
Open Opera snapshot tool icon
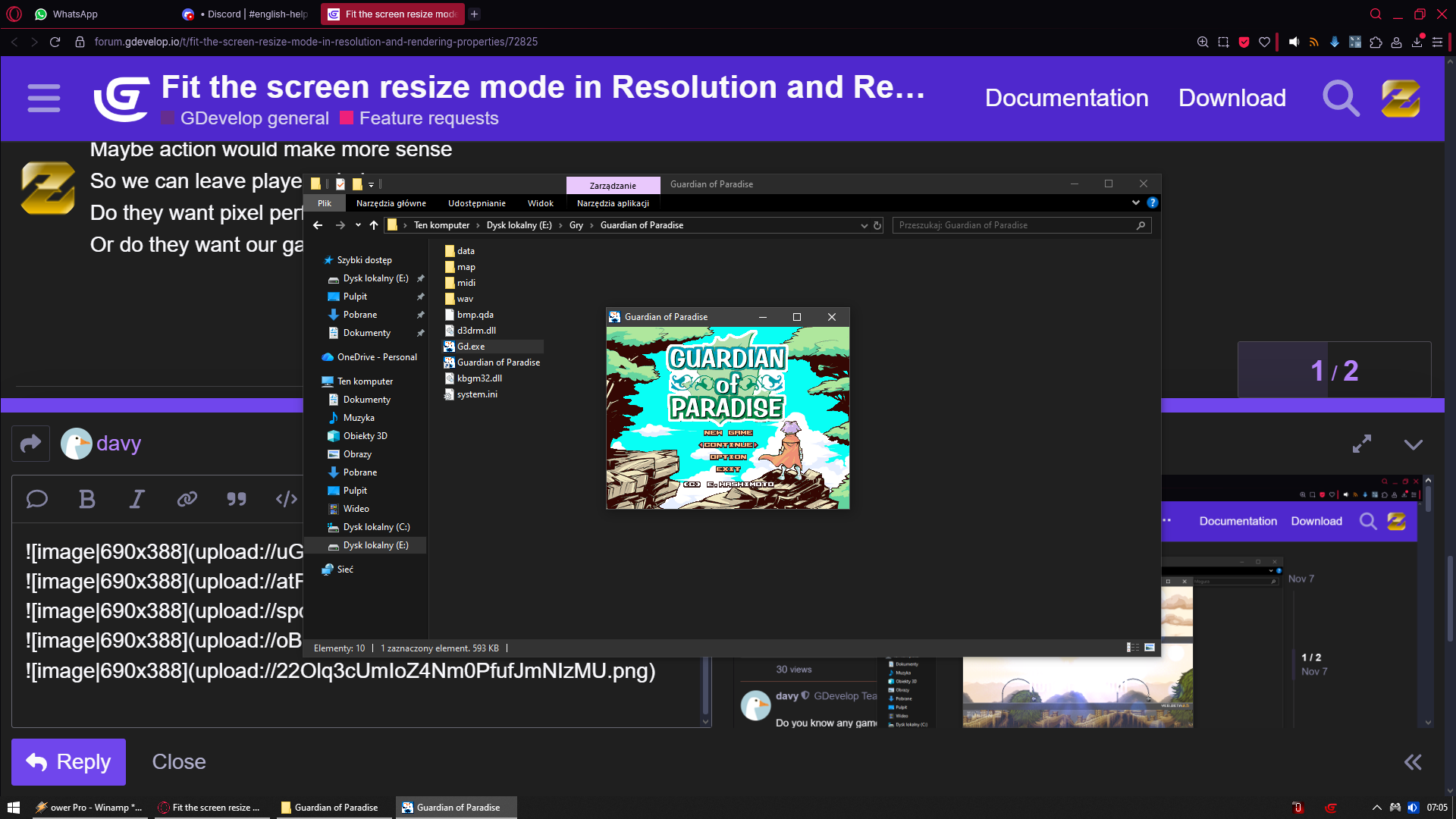[x=1223, y=42]
